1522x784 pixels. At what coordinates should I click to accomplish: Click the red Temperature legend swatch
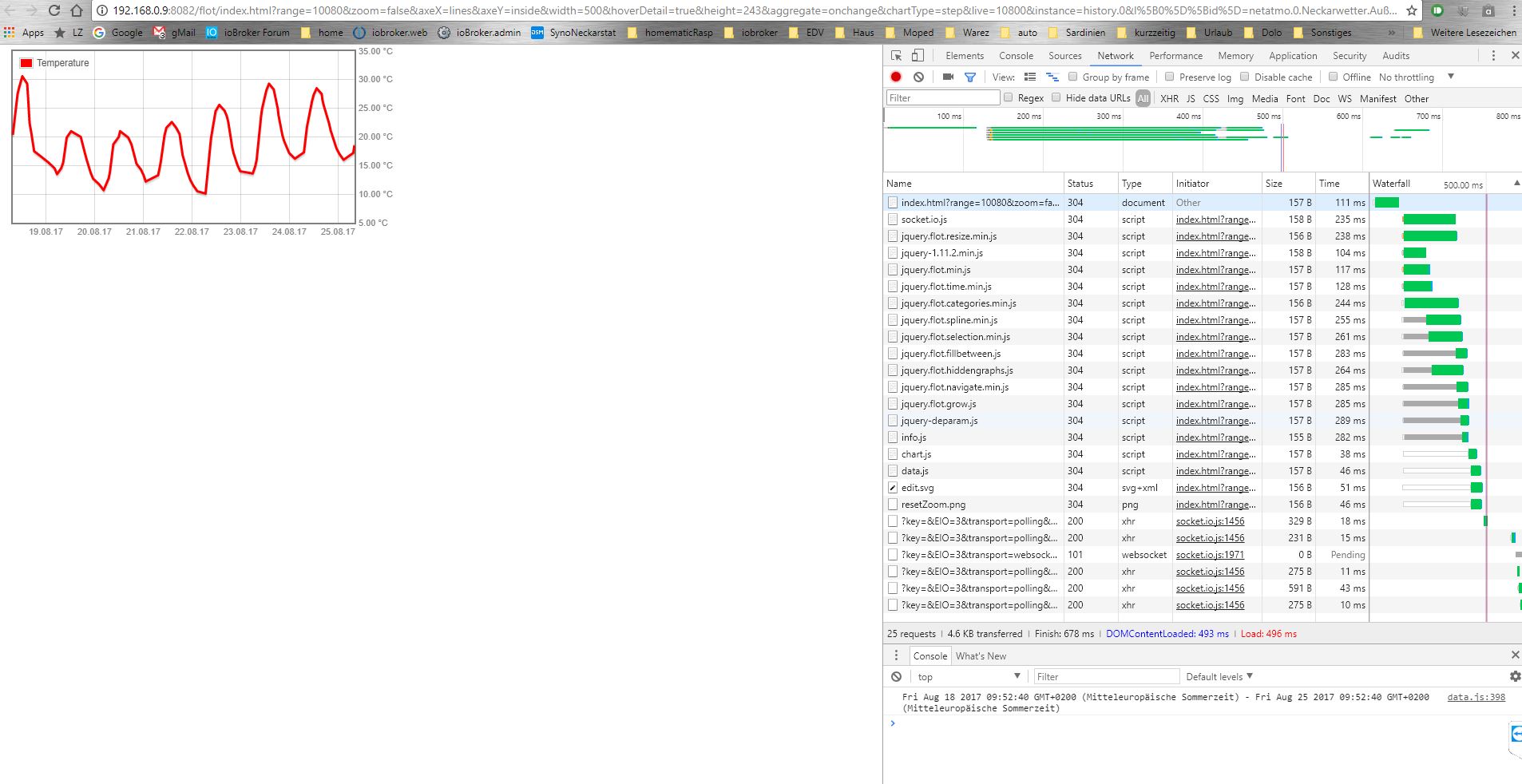point(26,63)
